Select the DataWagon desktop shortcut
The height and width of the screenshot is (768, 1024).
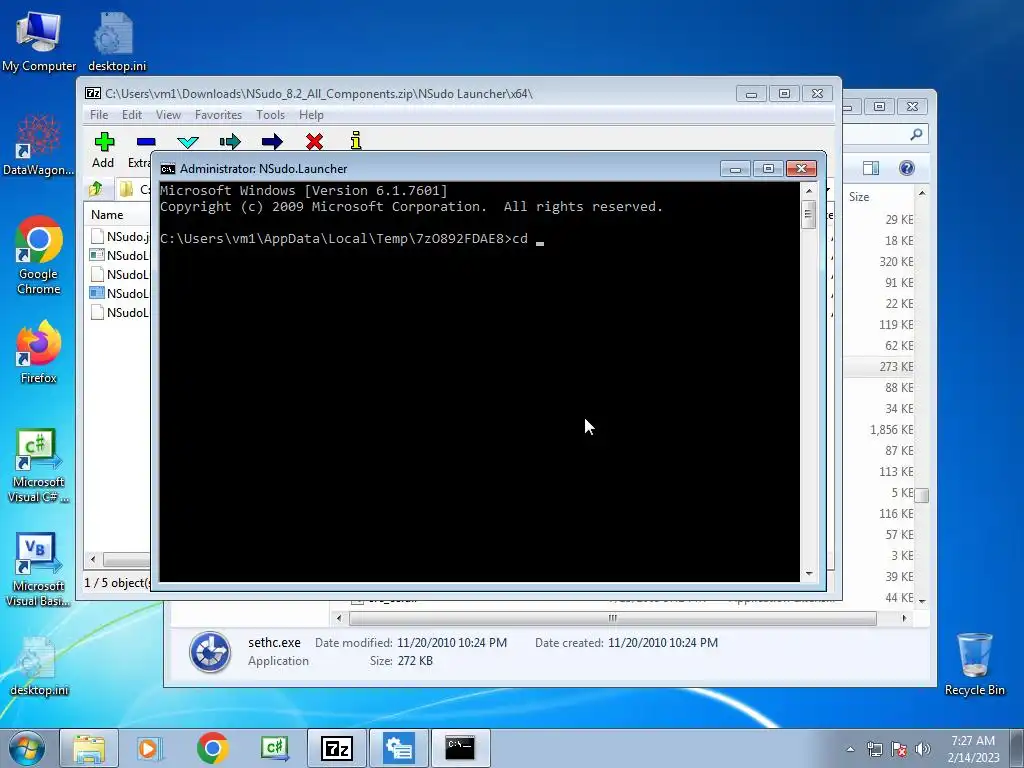39,145
